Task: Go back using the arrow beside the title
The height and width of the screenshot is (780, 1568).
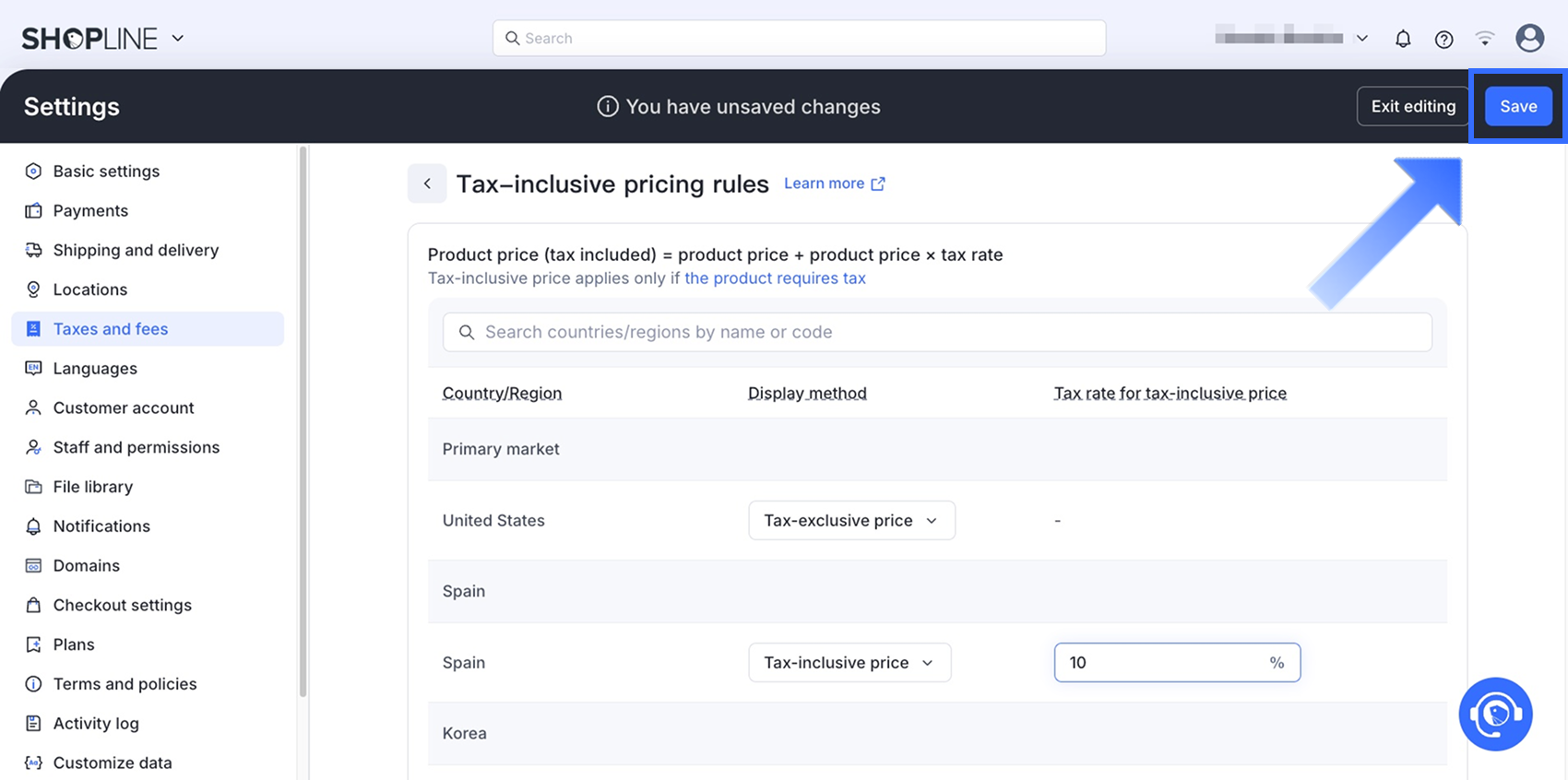Action: click(427, 183)
